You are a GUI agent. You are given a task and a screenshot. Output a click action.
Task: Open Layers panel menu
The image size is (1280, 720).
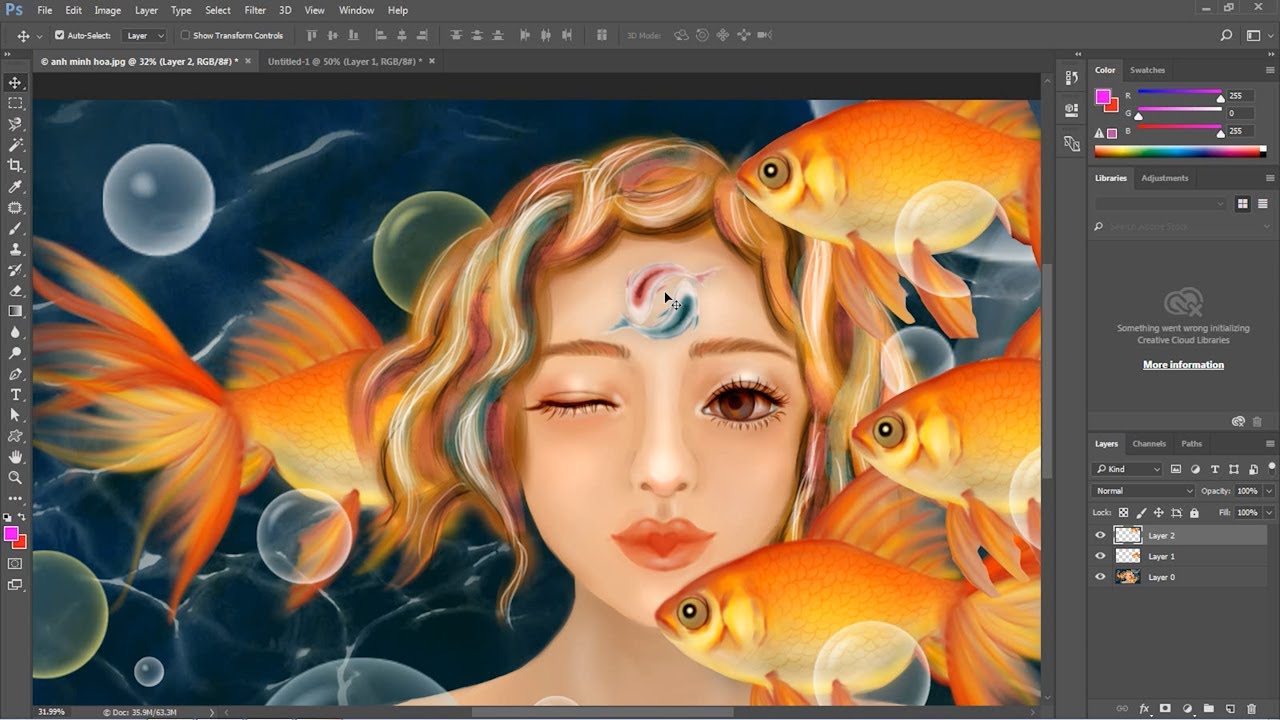click(x=1270, y=443)
